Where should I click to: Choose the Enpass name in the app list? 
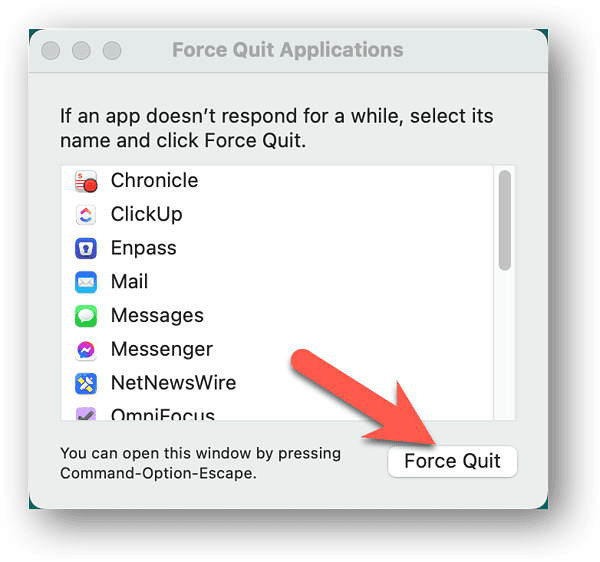coord(143,248)
